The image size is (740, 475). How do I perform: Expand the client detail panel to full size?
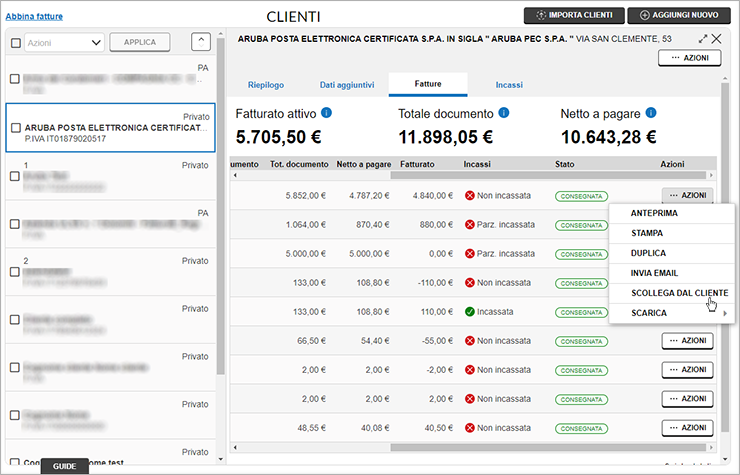(x=703, y=39)
